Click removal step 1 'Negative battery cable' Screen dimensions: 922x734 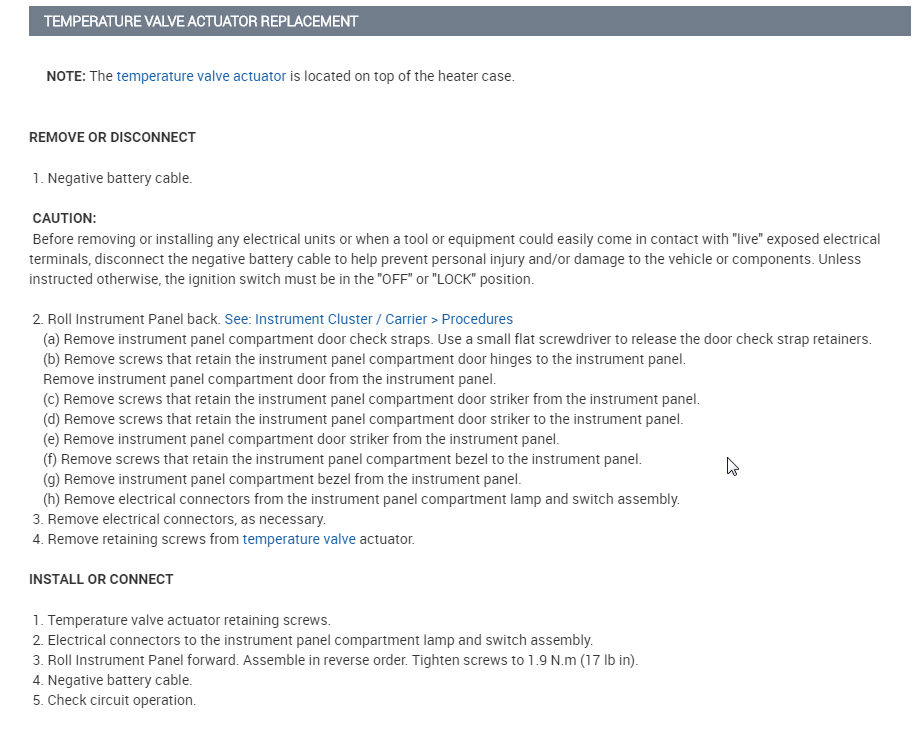pyautogui.click(x=119, y=178)
